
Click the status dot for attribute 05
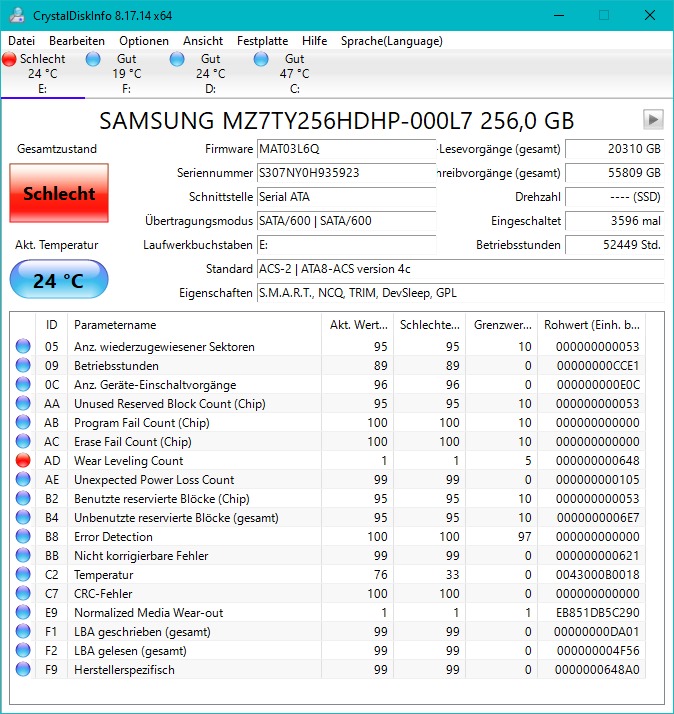tap(23, 346)
